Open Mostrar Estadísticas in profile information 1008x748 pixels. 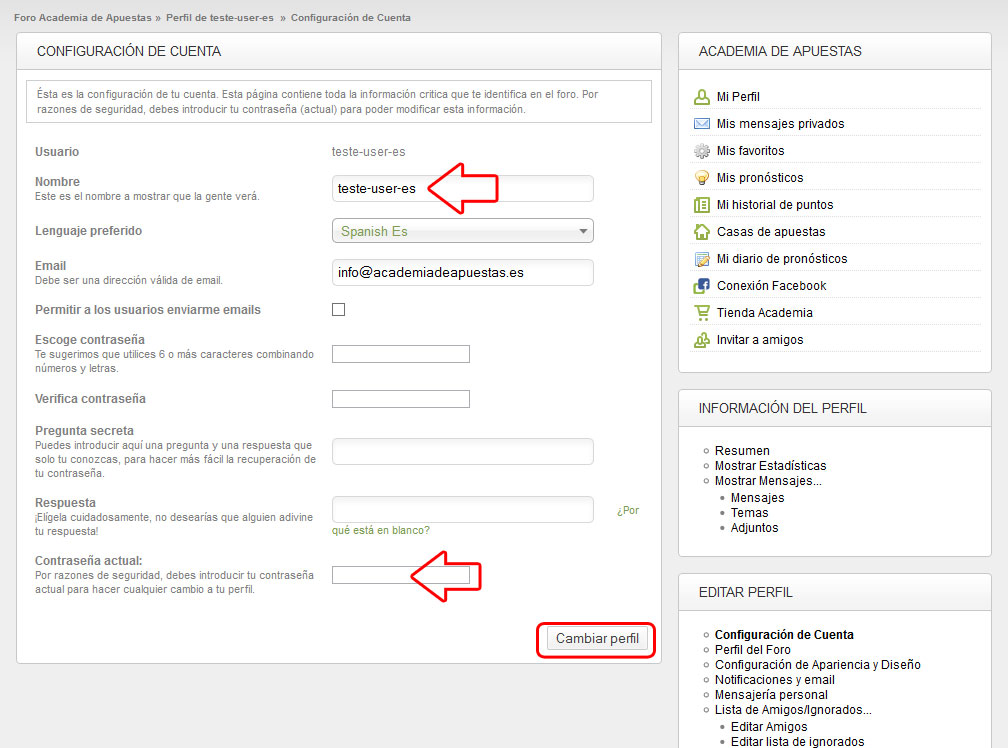[770, 466]
